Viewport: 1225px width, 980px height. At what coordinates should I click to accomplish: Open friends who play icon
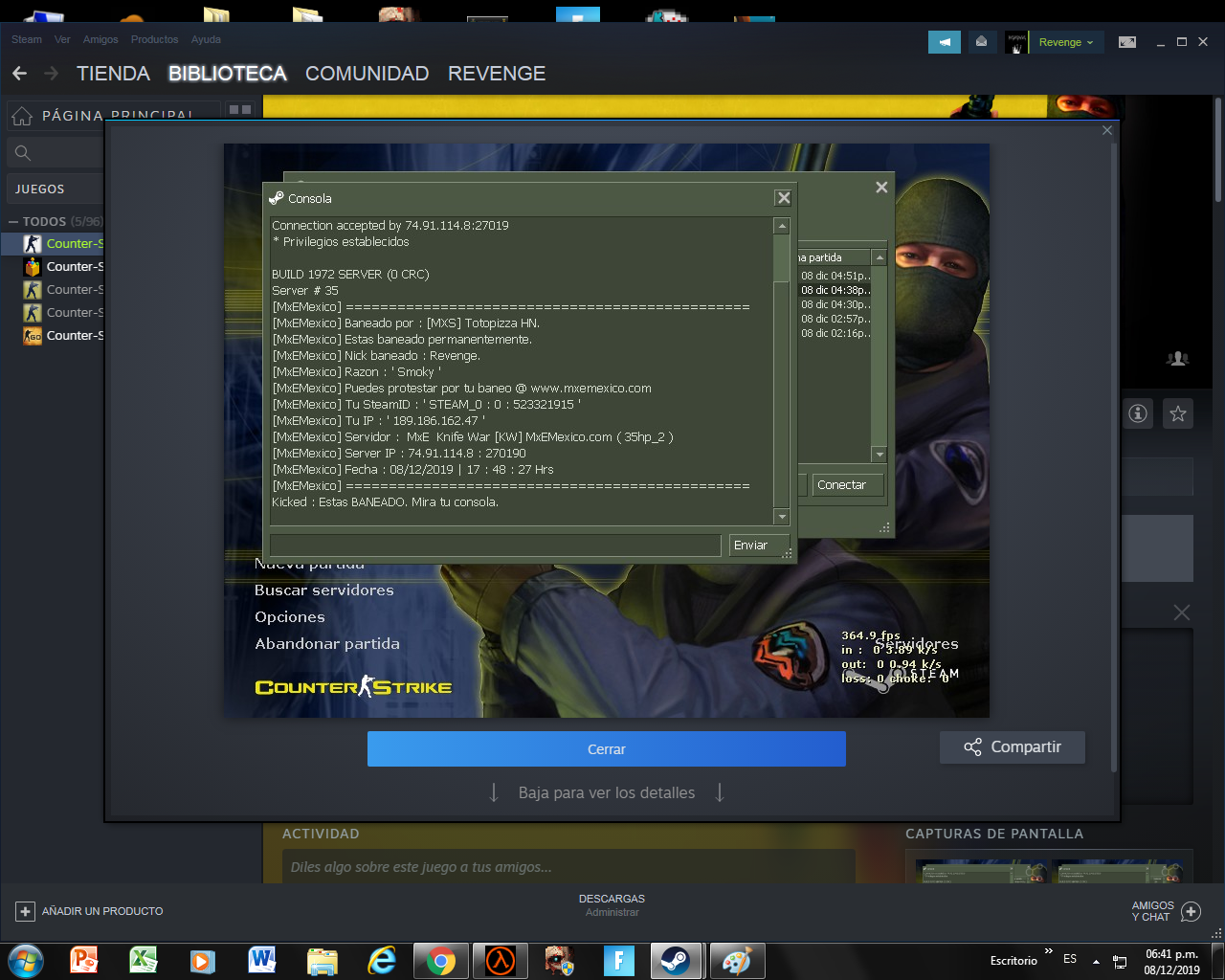[x=1178, y=359]
